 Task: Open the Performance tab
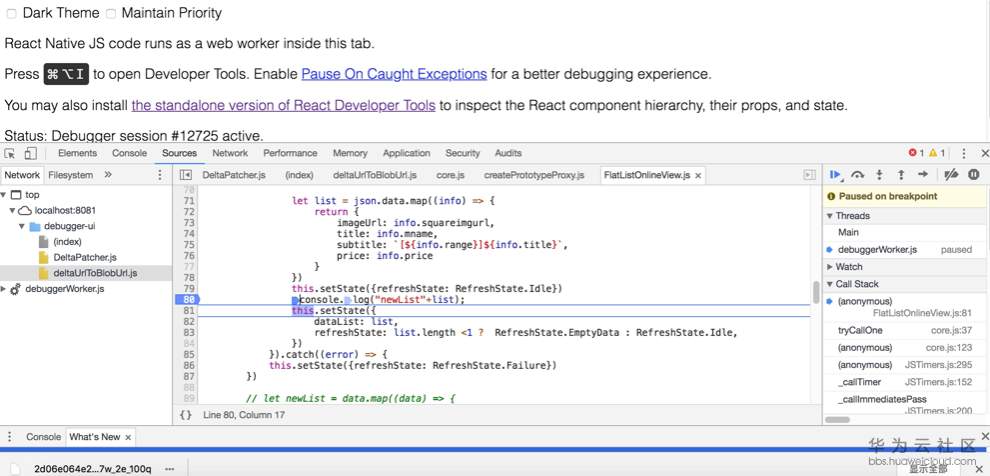pos(290,153)
